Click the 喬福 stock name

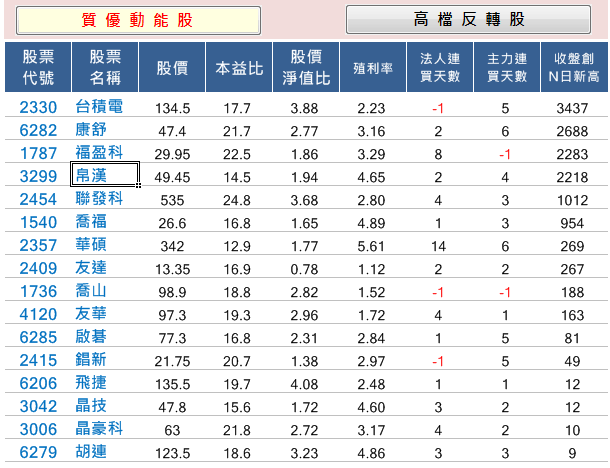(x=91, y=221)
